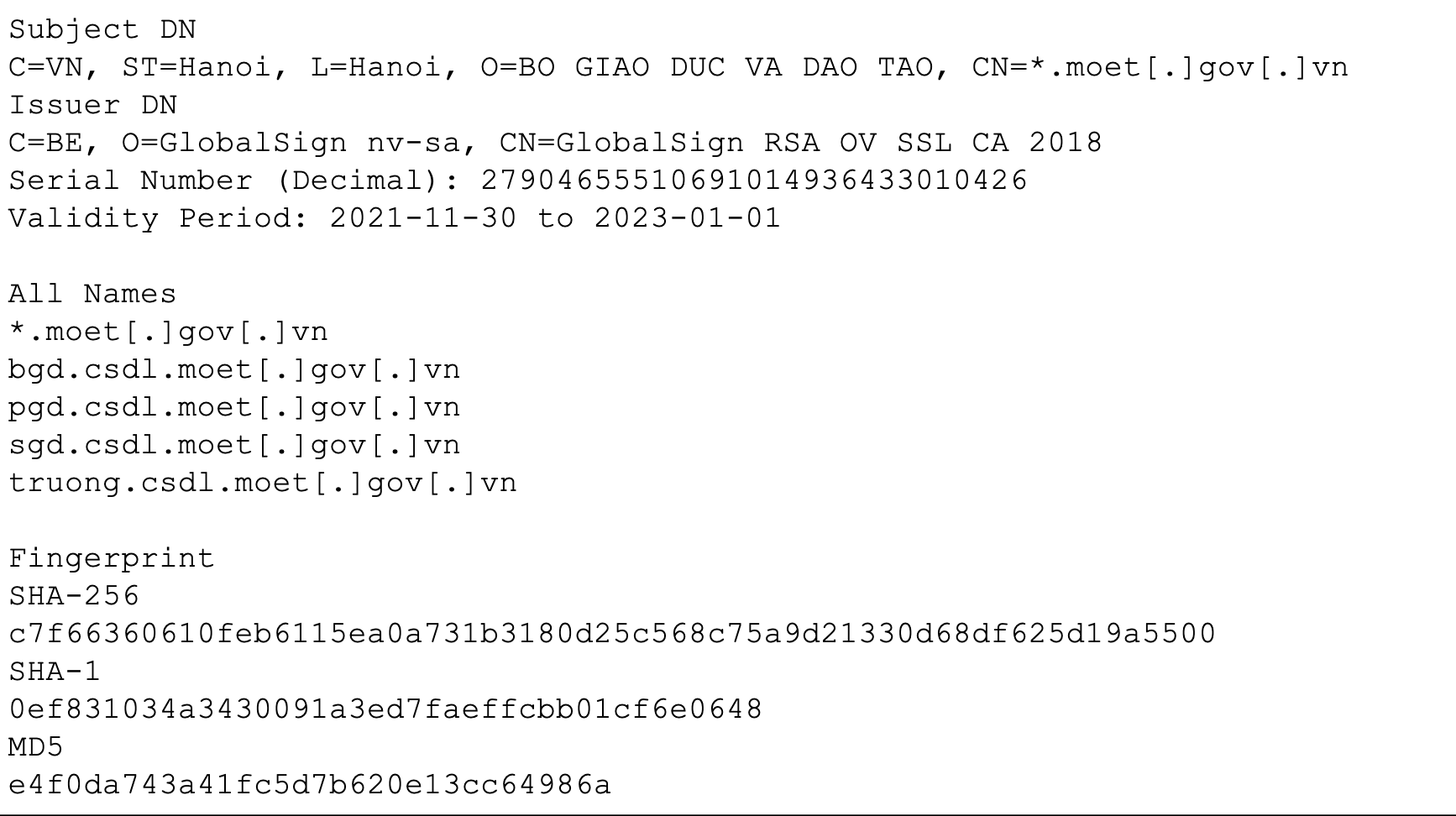Click the SHA-256 label
Viewport: 1456px width, 816px height.
[x=74, y=597]
